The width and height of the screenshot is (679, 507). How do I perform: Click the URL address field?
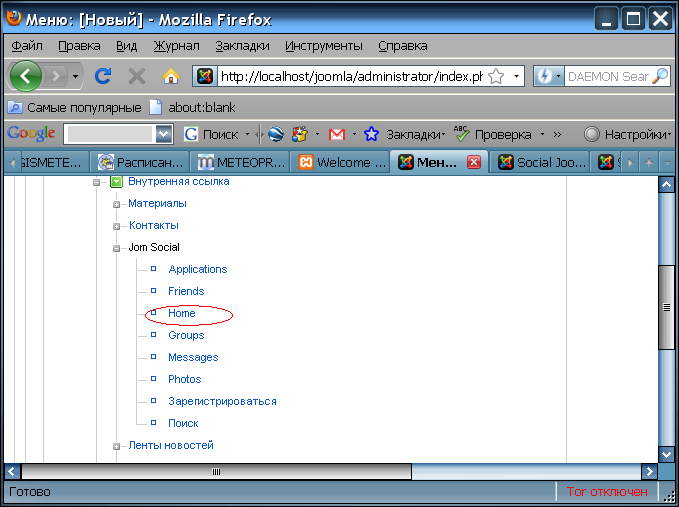[x=352, y=77]
